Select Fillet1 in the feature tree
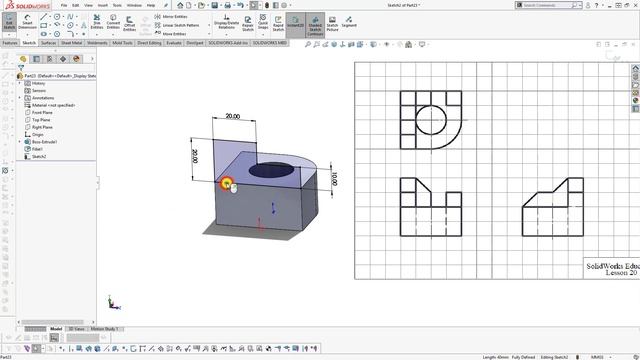 point(33,149)
